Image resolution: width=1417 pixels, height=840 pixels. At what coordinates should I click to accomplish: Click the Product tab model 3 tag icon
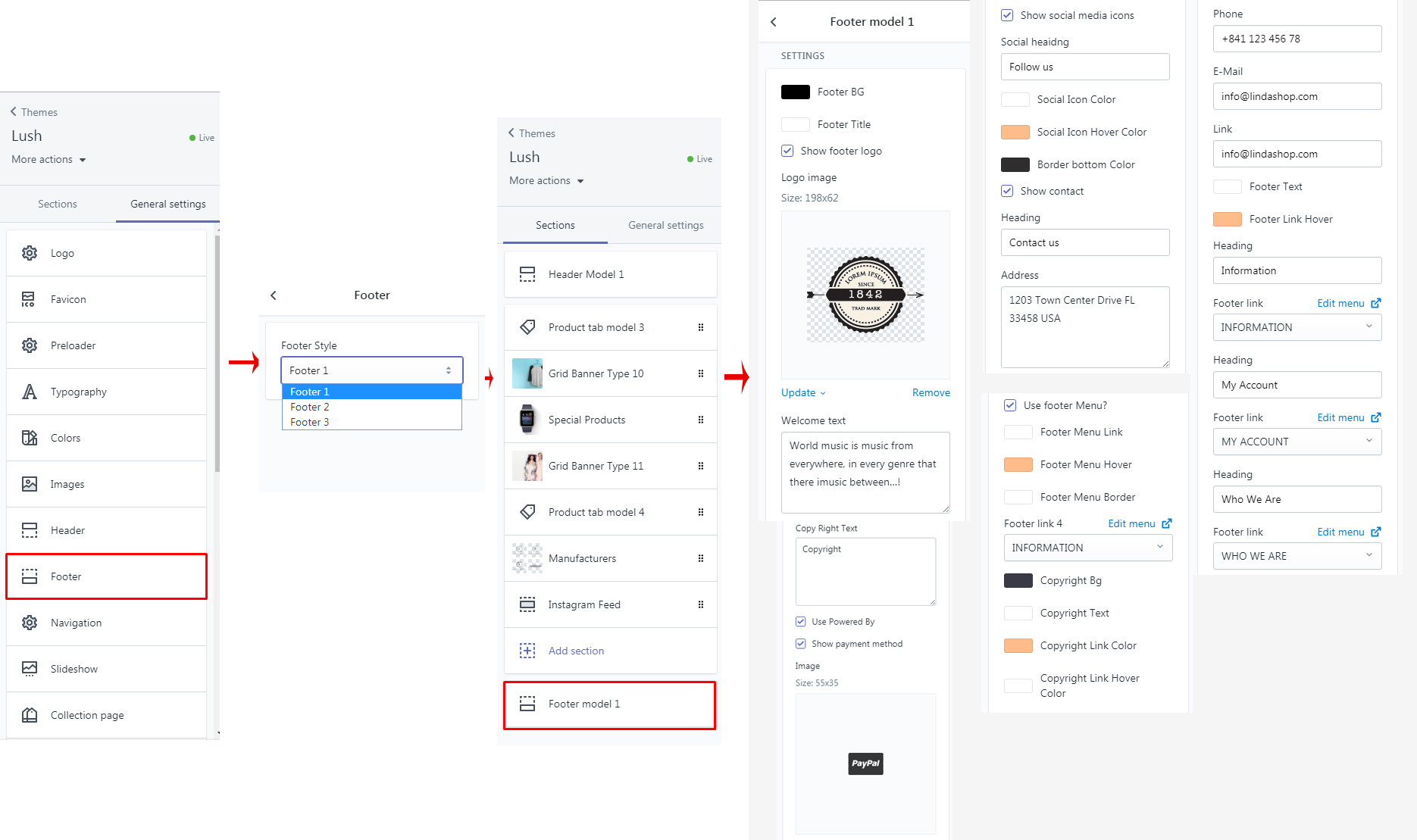click(x=527, y=327)
